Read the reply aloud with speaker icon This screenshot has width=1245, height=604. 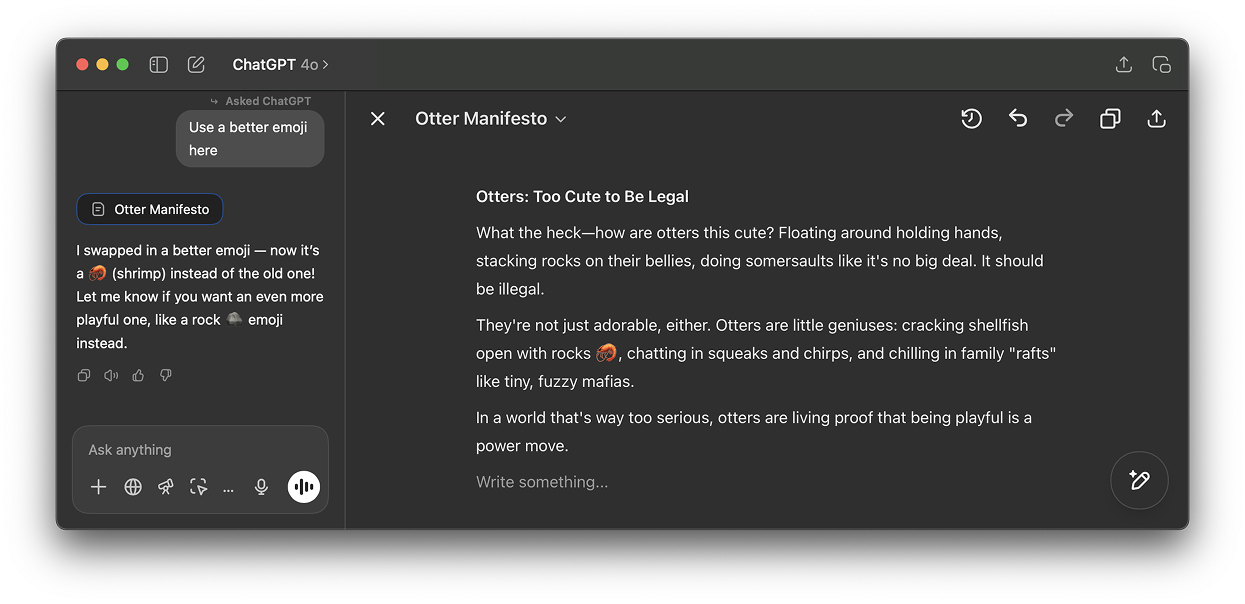point(111,376)
